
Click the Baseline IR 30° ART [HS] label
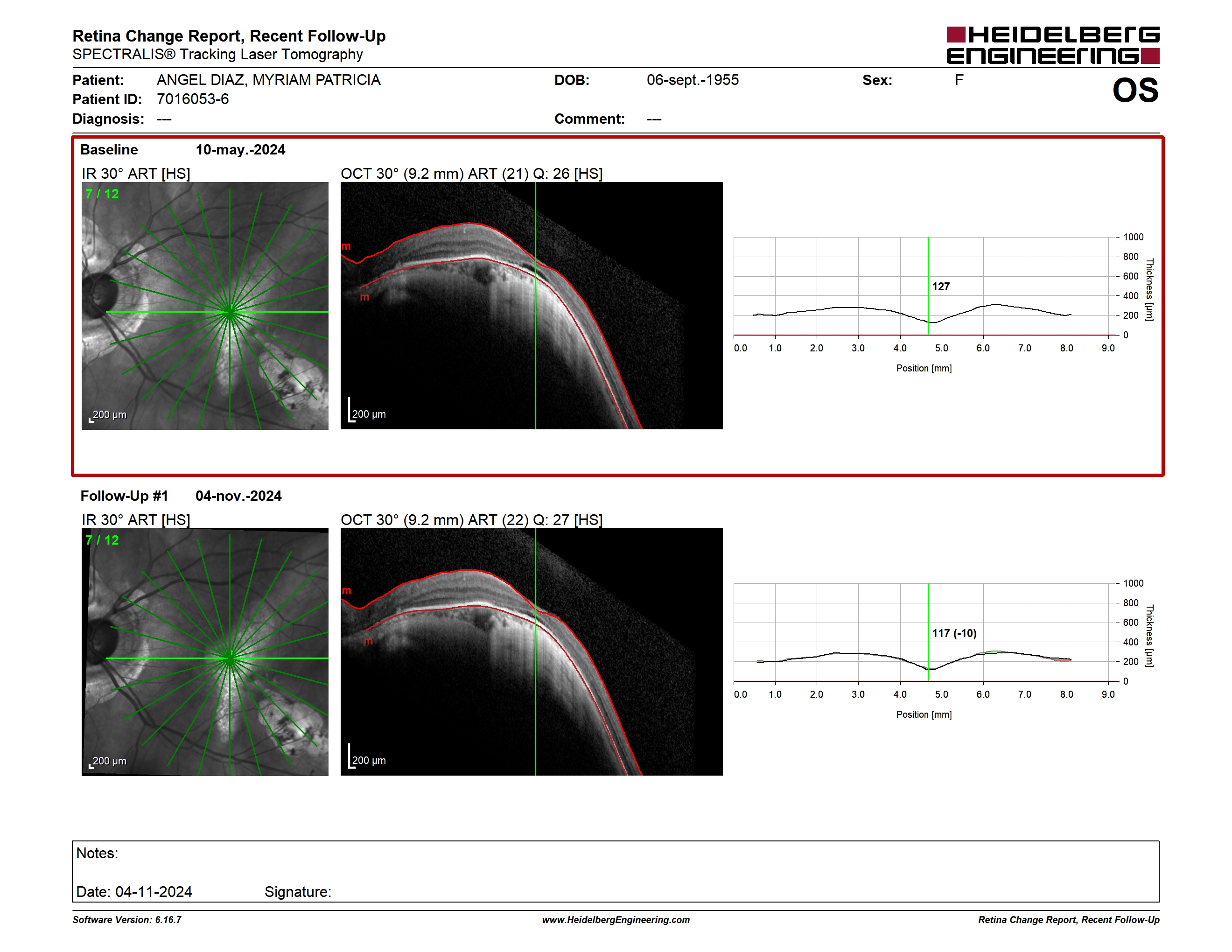pos(136,174)
